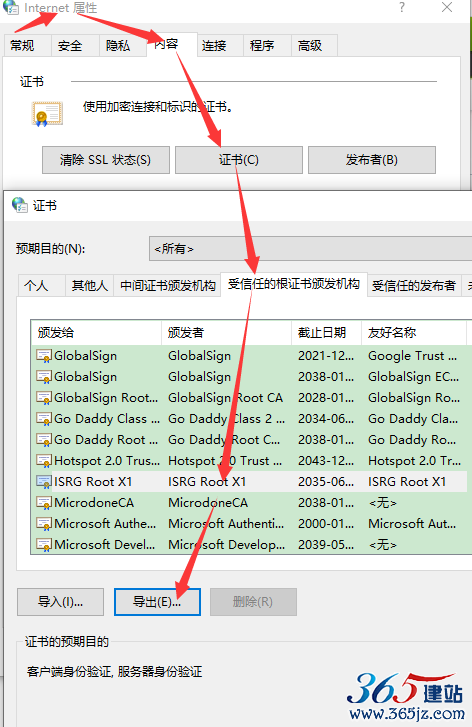Click the Go Daddy Class certificate icon

[x=44, y=419]
